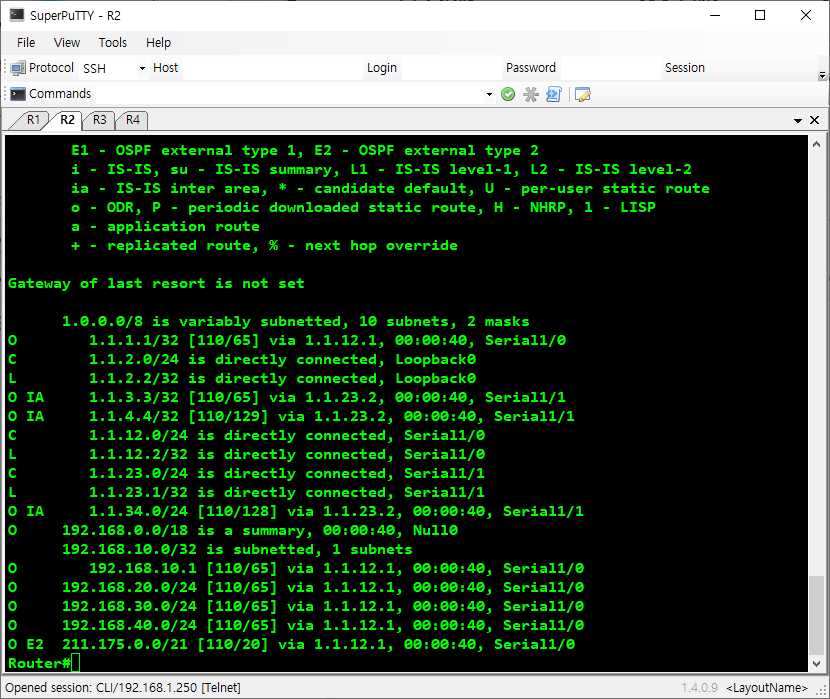
Task: Click the 1.1.4.4/32 inter-area route line
Action: click(x=291, y=416)
